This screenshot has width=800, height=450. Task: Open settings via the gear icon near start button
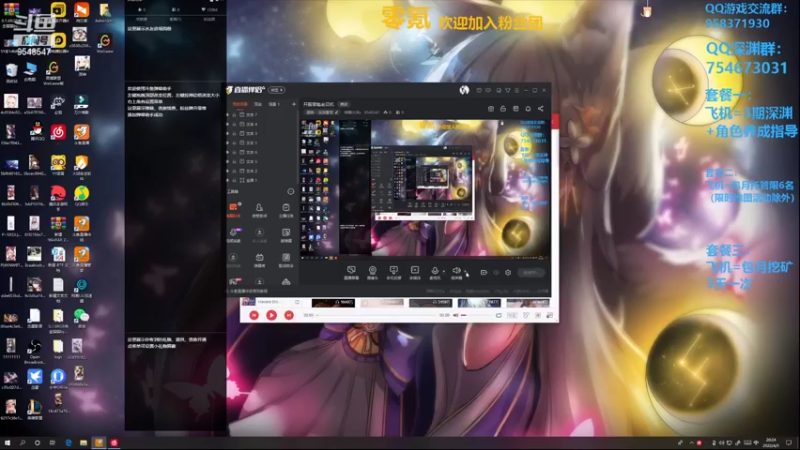pyautogui.click(x=508, y=272)
